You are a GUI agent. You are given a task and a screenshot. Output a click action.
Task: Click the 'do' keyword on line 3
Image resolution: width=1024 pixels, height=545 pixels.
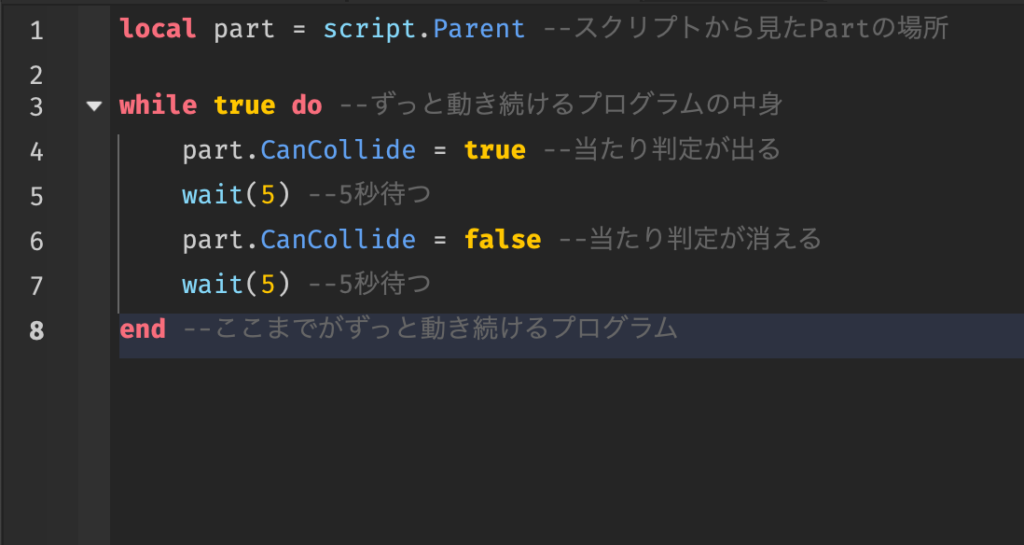pyautogui.click(x=306, y=105)
